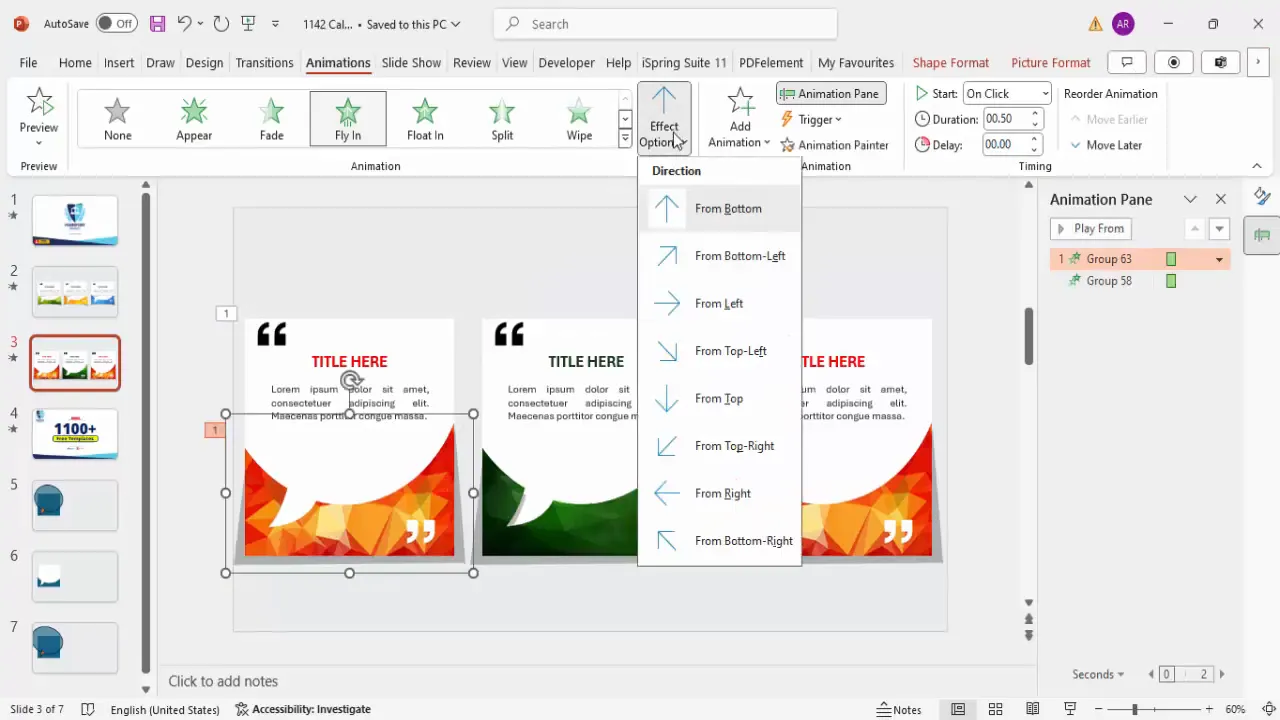This screenshot has height=720, width=1280.
Task: Open the Picture Format tab
Action: (x=1050, y=62)
